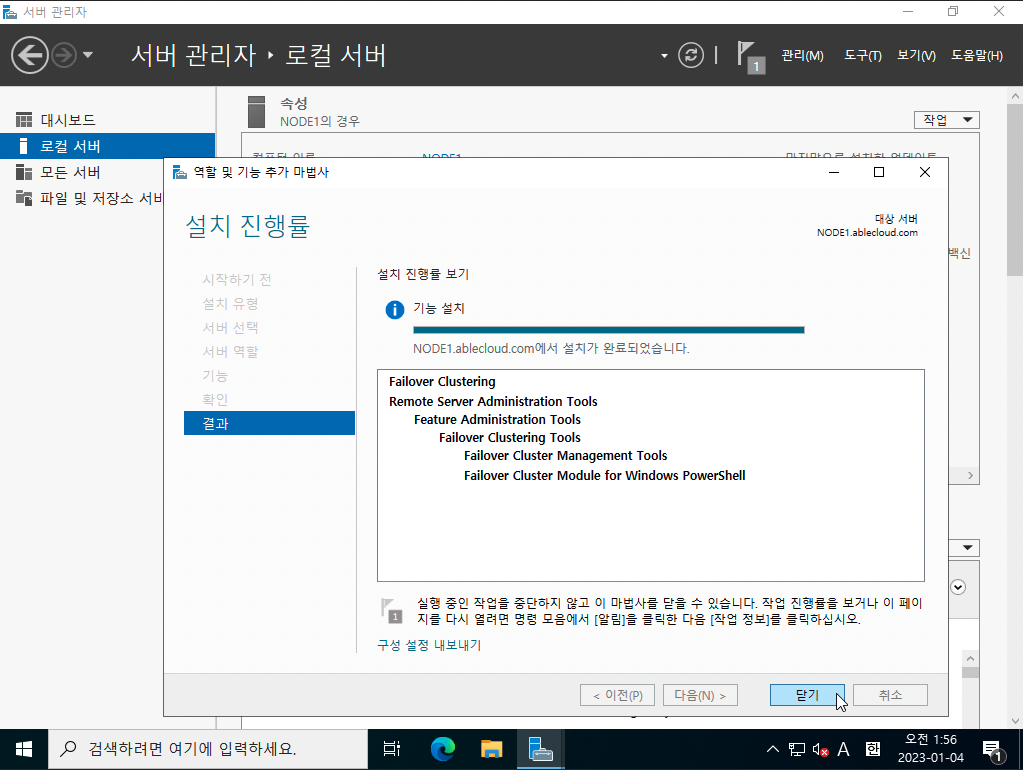
Task: Open navigation history dropdown next to forward arrow
Action: [x=88, y=55]
